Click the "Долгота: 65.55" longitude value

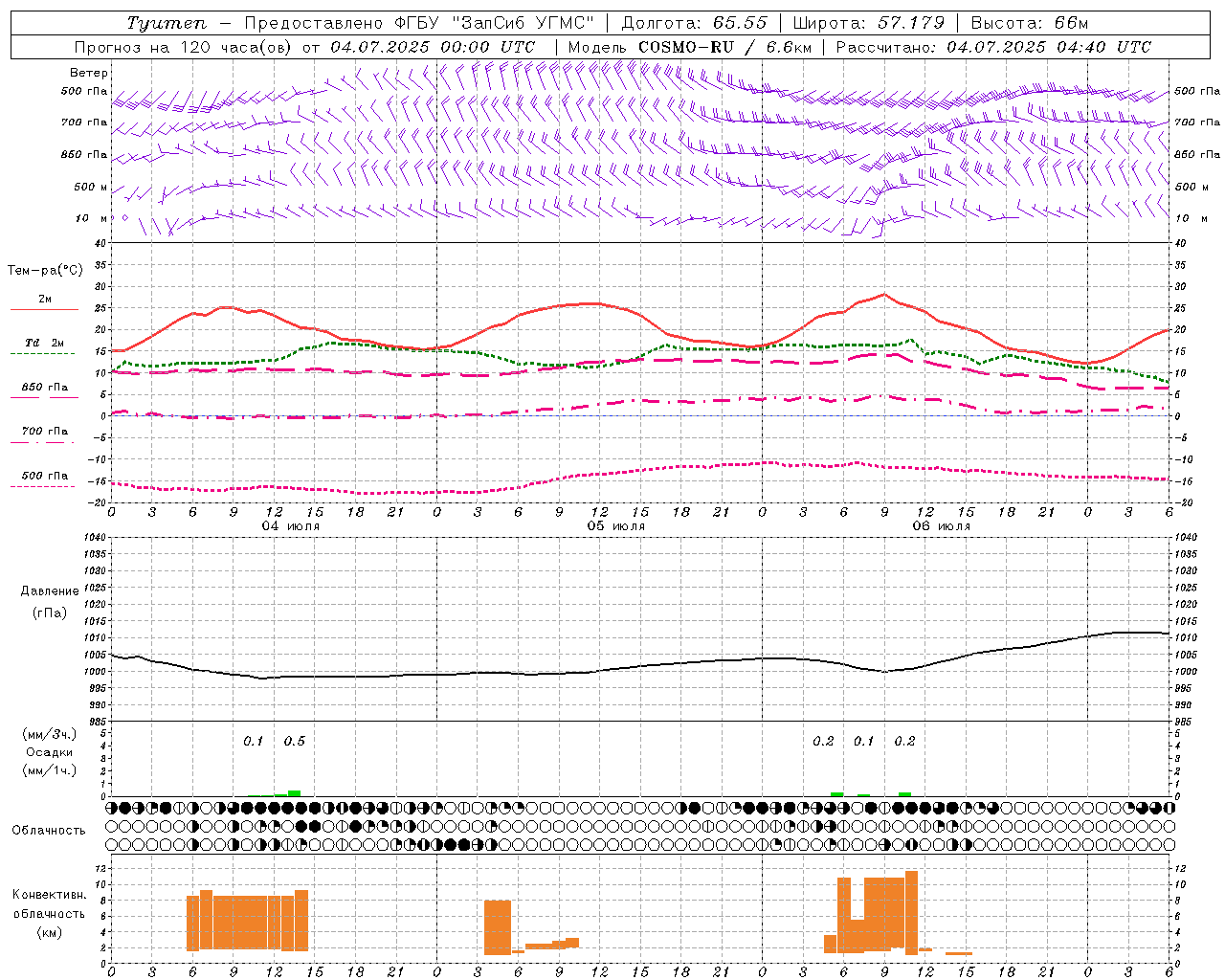[x=694, y=23]
